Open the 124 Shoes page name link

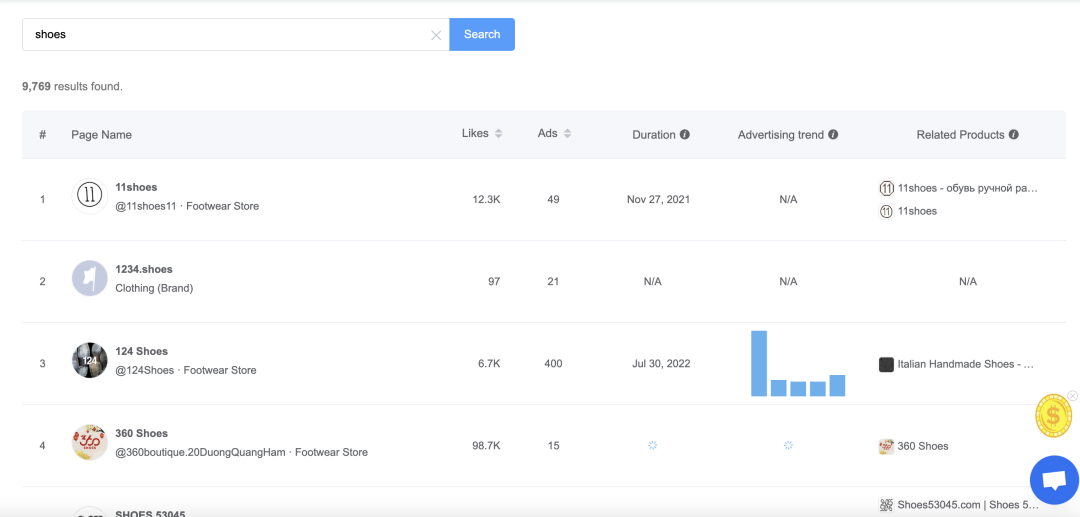tap(141, 351)
